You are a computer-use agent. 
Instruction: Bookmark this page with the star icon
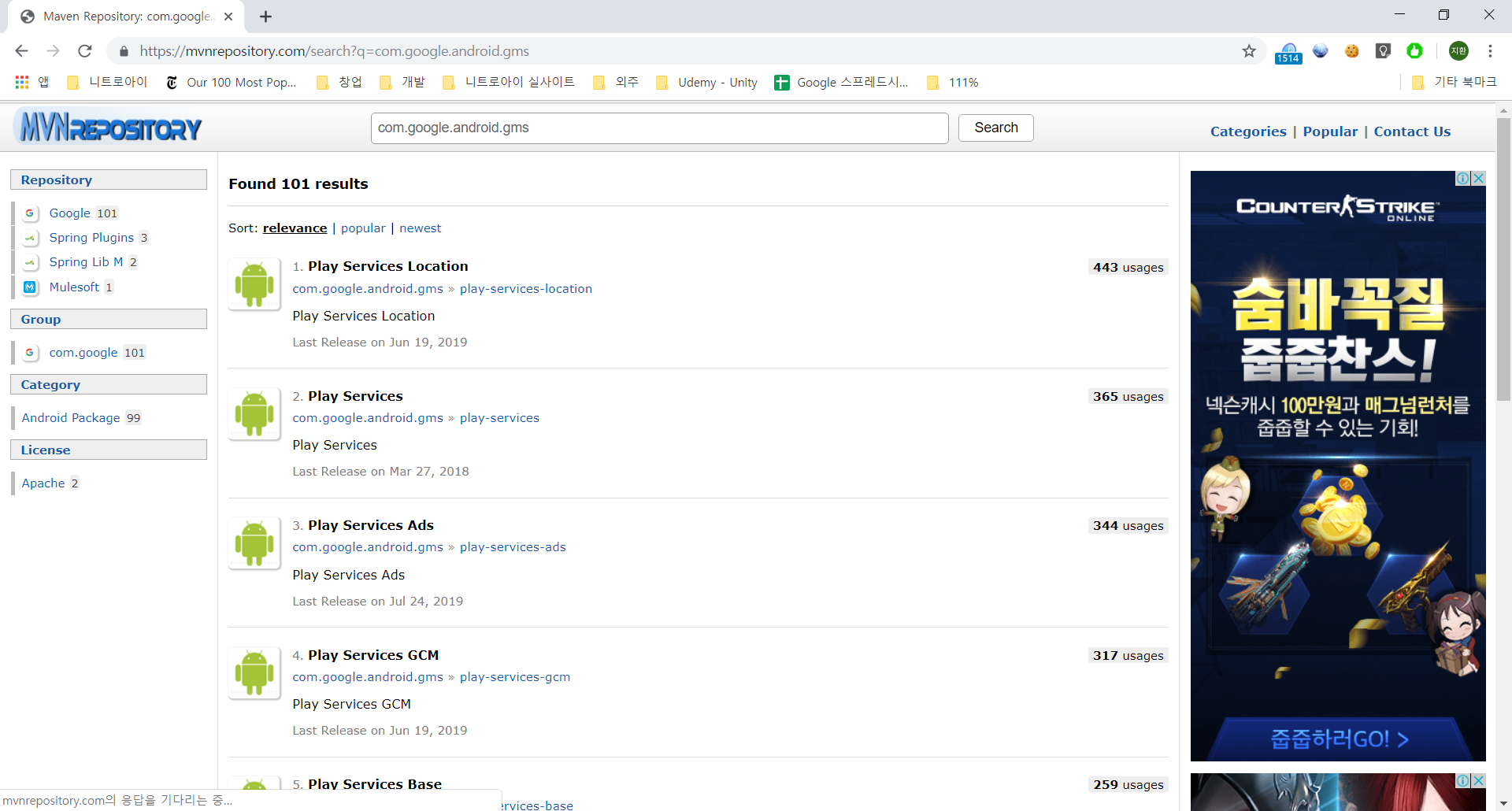click(1249, 51)
